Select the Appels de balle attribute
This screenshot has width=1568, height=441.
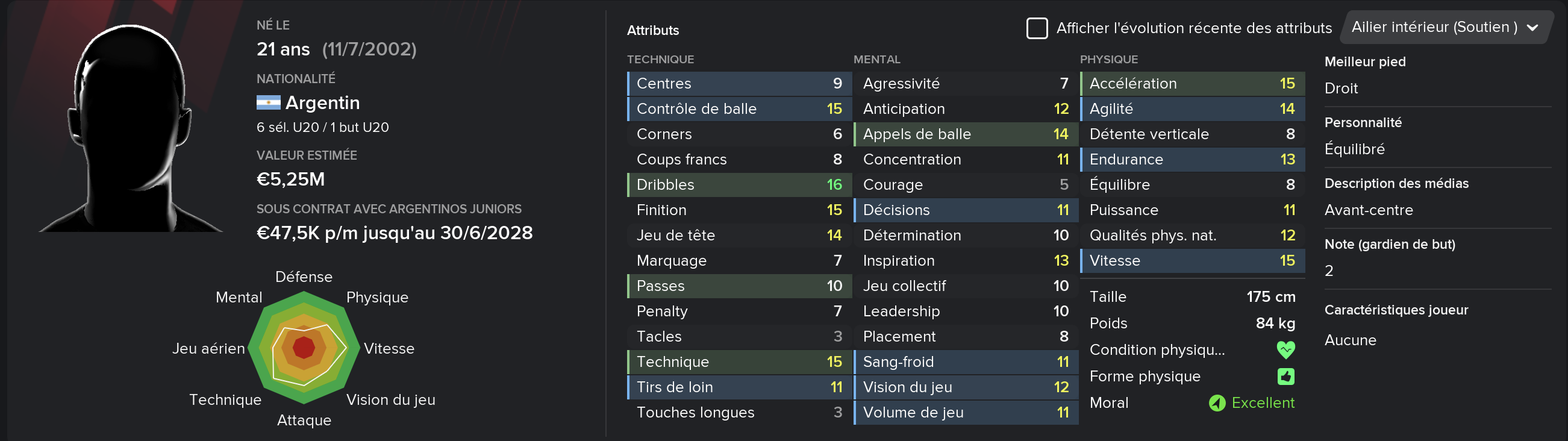(x=966, y=134)
